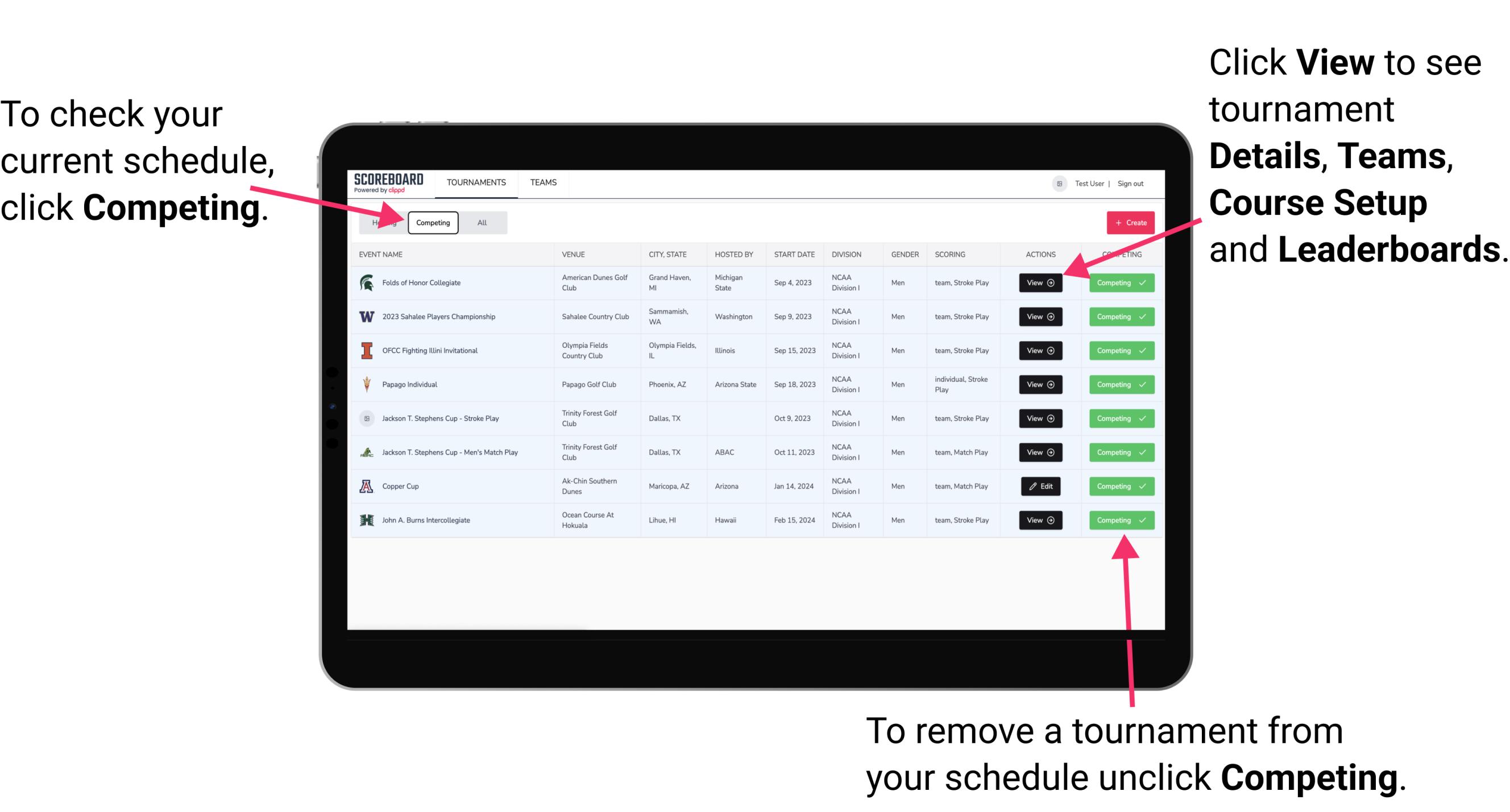The height and width of the screenshot is (812, 1510).
Task: Click the Create button to add tournament
Action: [1130, 222]
